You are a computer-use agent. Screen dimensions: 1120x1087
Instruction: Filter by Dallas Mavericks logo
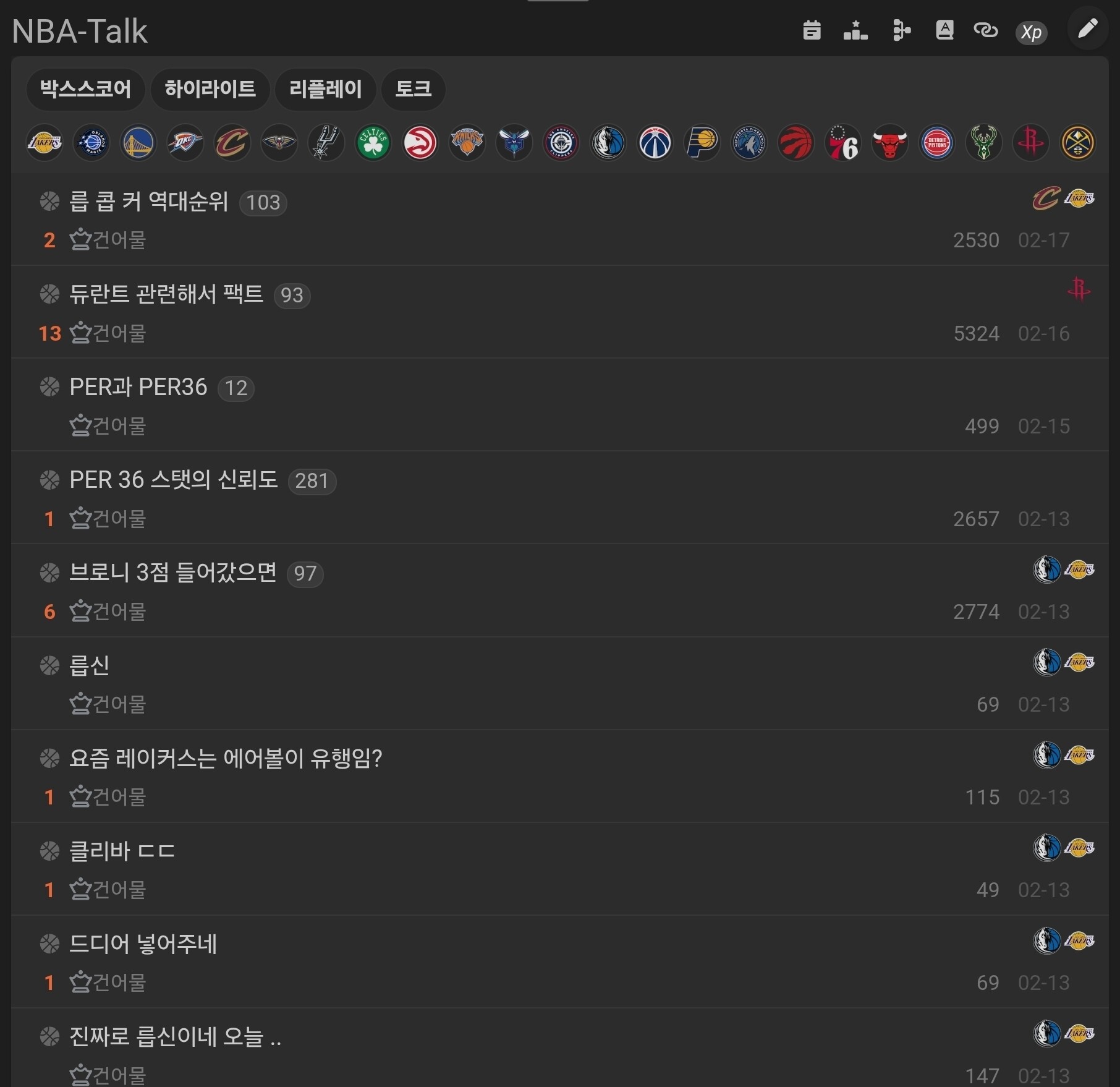(608, 143)
